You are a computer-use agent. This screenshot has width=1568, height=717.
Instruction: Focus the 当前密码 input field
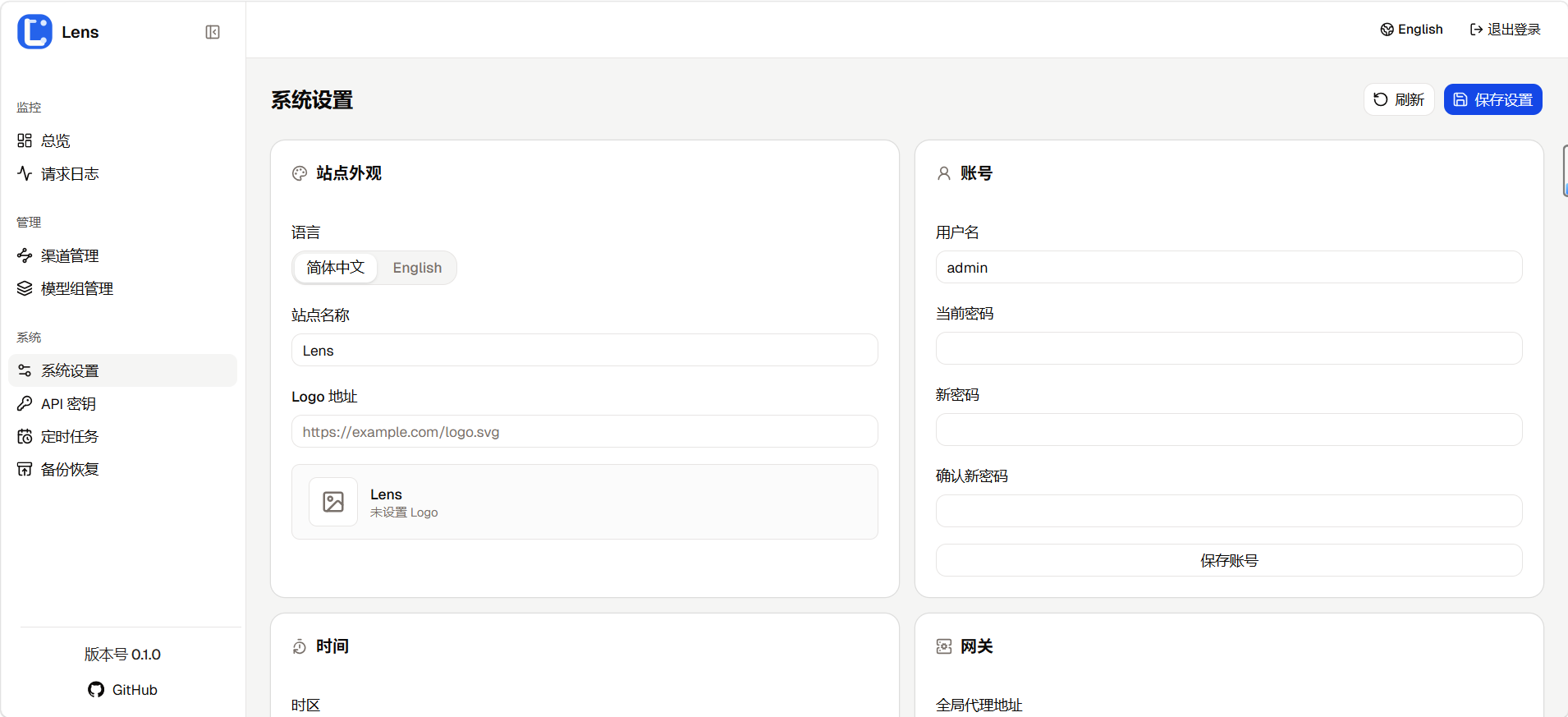click(1228, 348)
